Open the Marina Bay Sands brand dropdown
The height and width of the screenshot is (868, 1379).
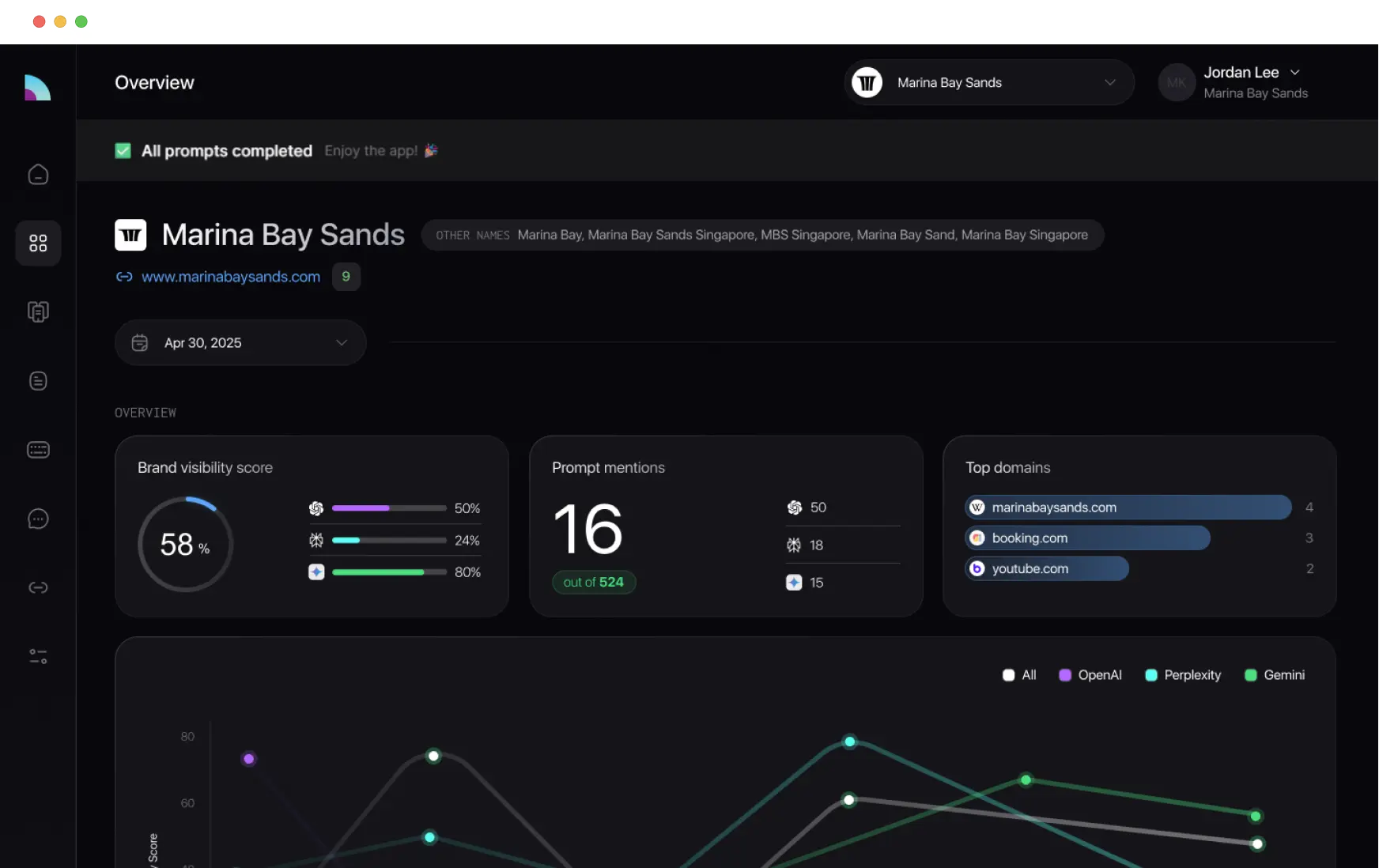[x=989, y=82]
